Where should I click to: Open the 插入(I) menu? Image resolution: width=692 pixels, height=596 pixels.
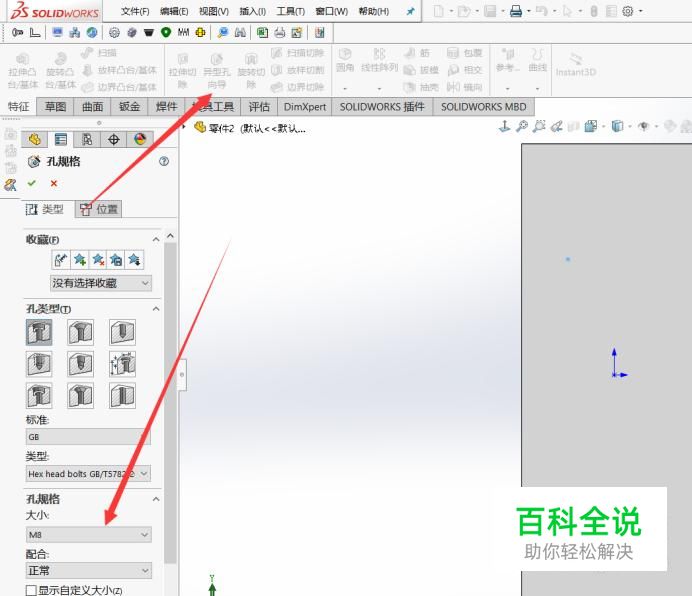click(x=252, y=11)
